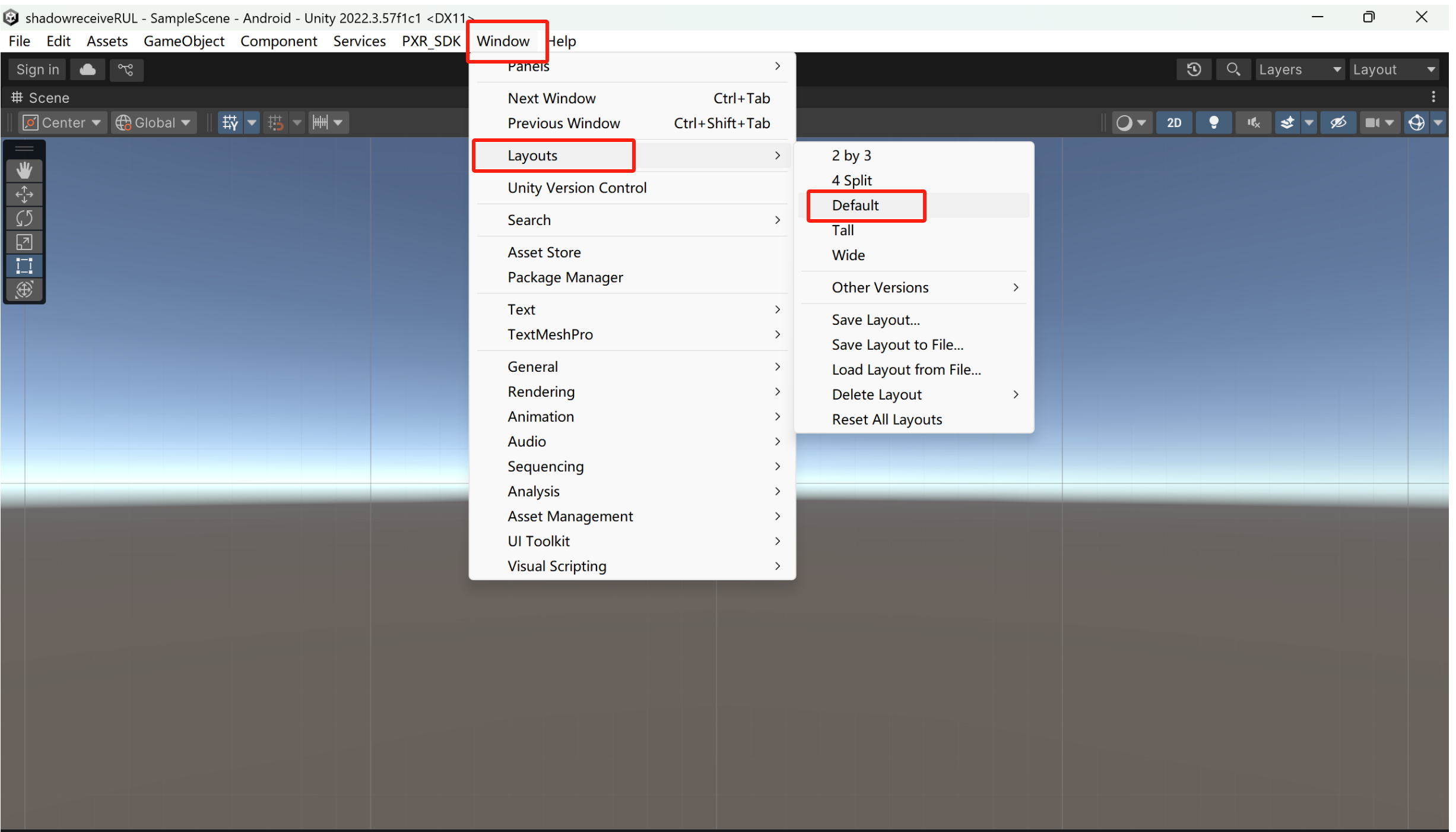Select the Scale tool
Screen dimensions: 1456x832
24,242
